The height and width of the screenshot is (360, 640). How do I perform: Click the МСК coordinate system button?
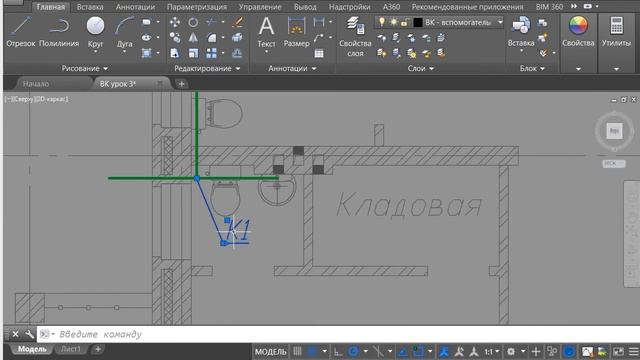[x=613, y=163]
